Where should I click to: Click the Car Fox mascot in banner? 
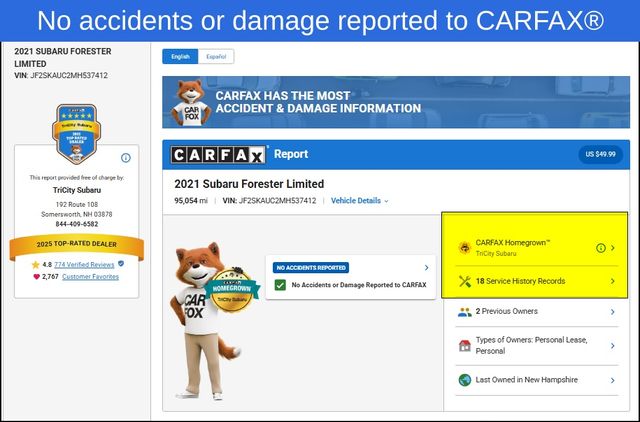[190, 103]
